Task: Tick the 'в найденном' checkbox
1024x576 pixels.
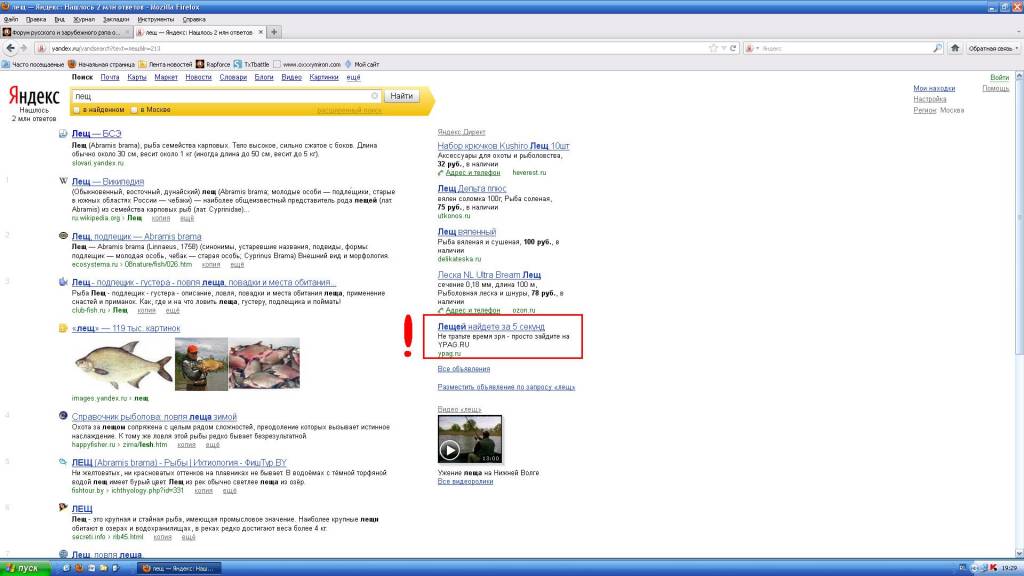Action: [x=77, y=110]
